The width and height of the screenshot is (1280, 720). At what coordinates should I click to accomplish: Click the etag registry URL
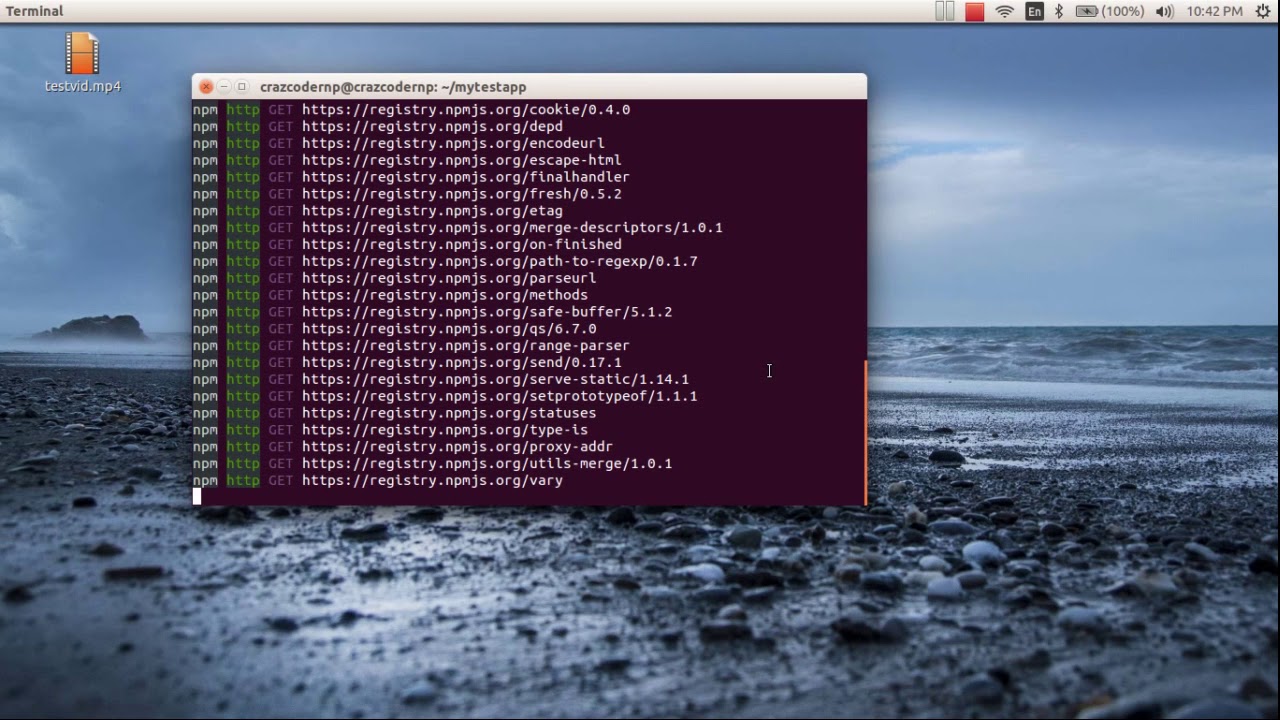point(432,211)
